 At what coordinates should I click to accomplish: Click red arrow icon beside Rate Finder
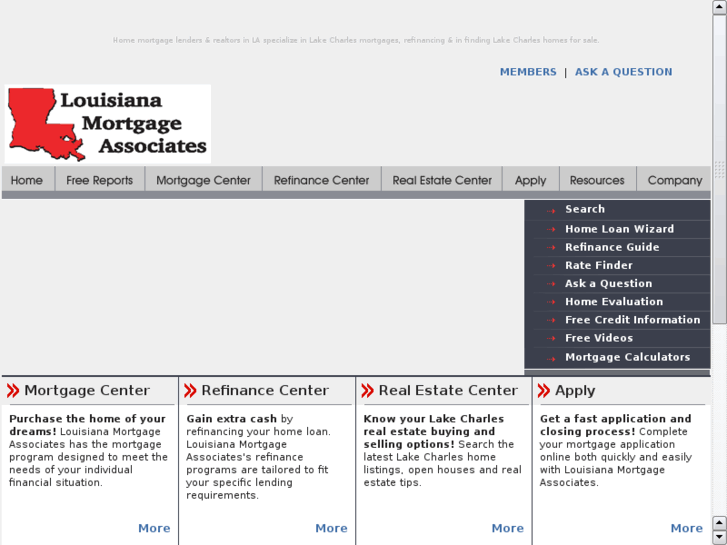coord(551,266)
